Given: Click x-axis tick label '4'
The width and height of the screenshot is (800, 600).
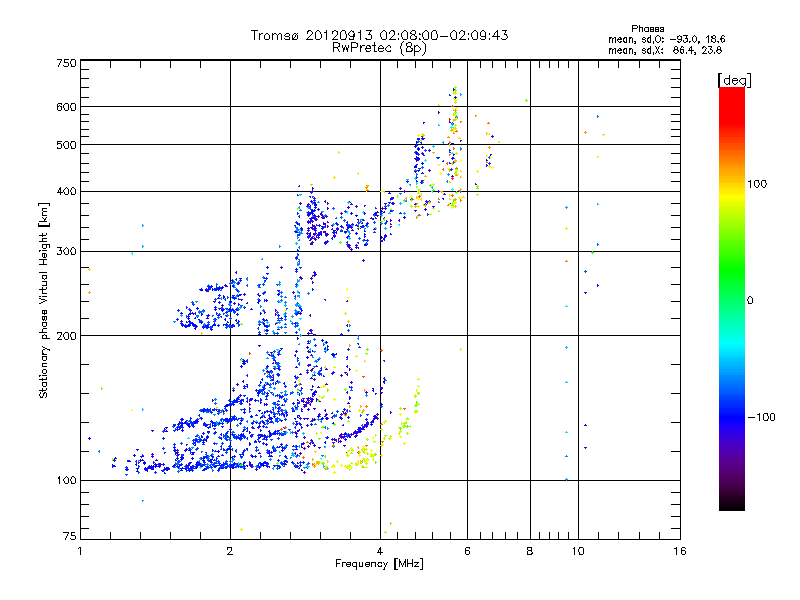Looking at the screenshot, I should [x=380, y=551].
